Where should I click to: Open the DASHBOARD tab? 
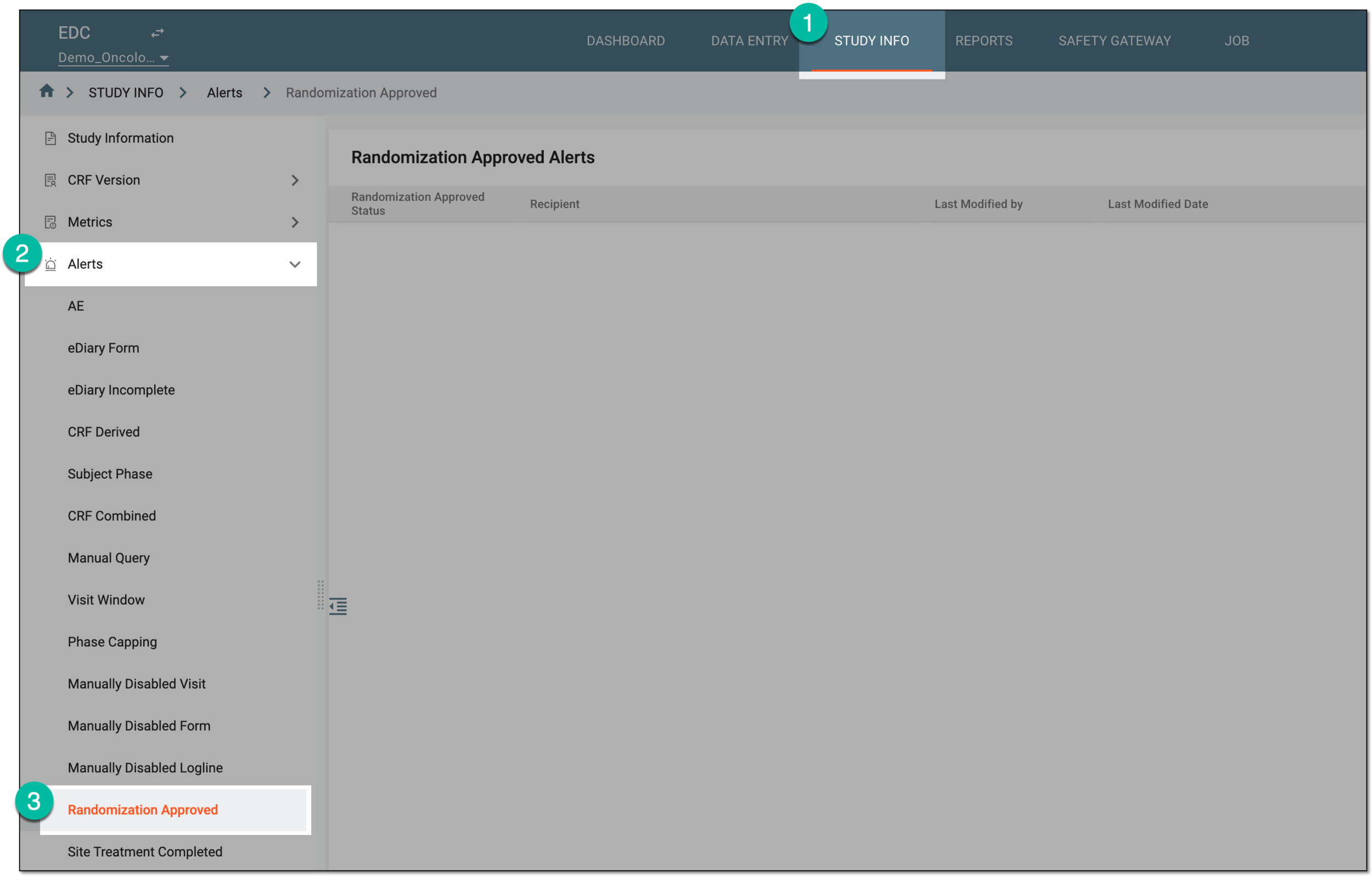point(626,41)
